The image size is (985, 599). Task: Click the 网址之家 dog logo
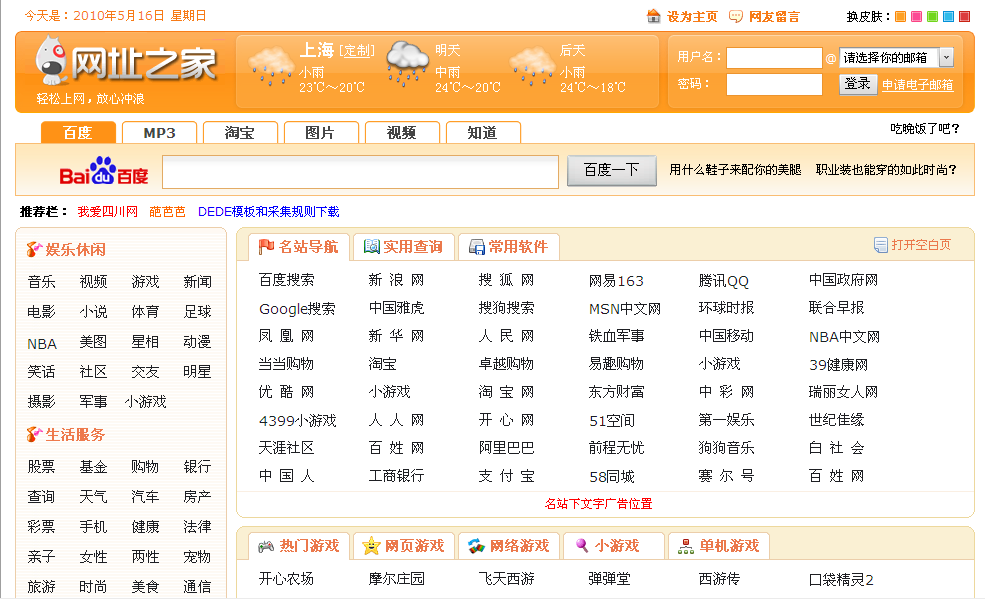(x=52, y=61)
